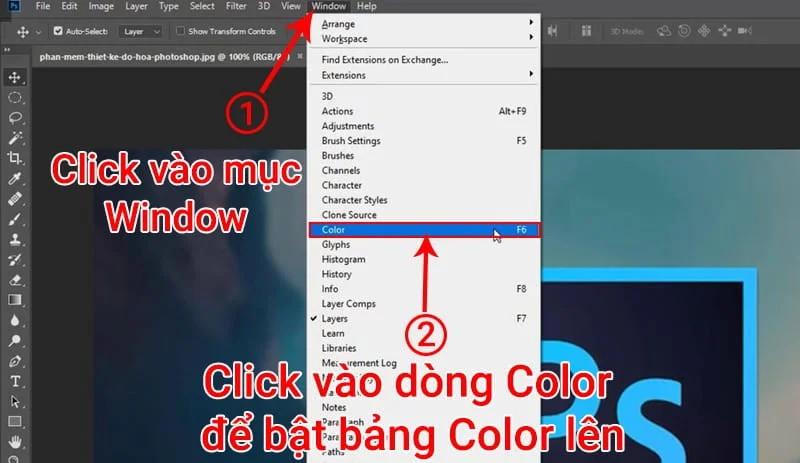The height and width of the screenshot is (463, 800).
Task: Select the Brush tool
Action: tap(15, 219)
